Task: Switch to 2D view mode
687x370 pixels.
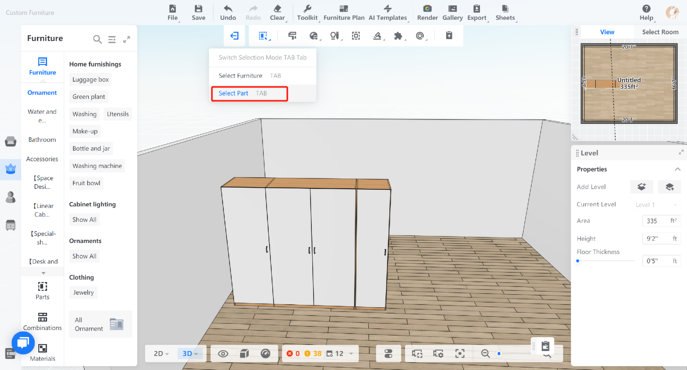Action: coord(161,353)
